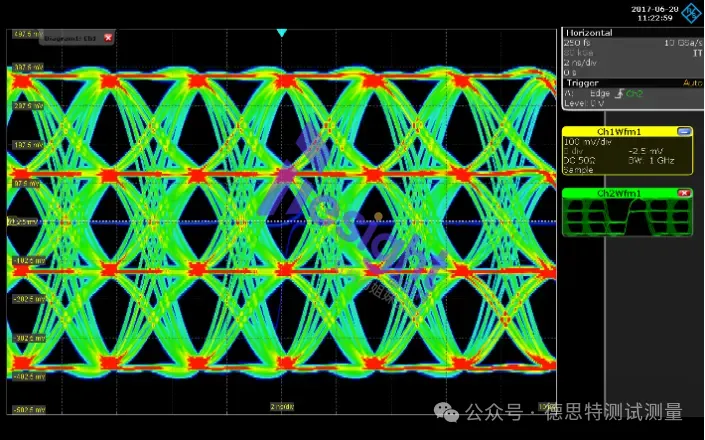Click the 100 mV/div vertical scale
The height and width of the screenshot is (440, 705).
pyautogui.click(x=587, y=142)
